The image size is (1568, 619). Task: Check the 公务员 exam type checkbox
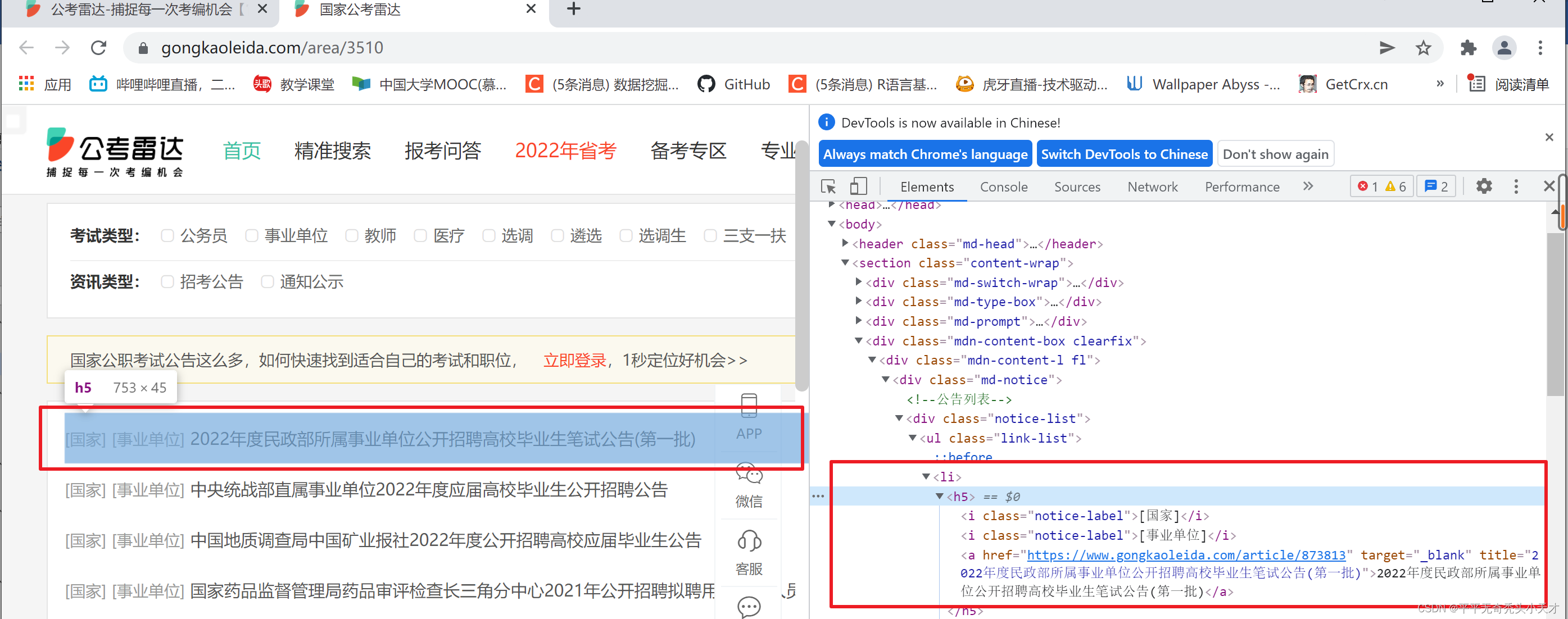167,235
